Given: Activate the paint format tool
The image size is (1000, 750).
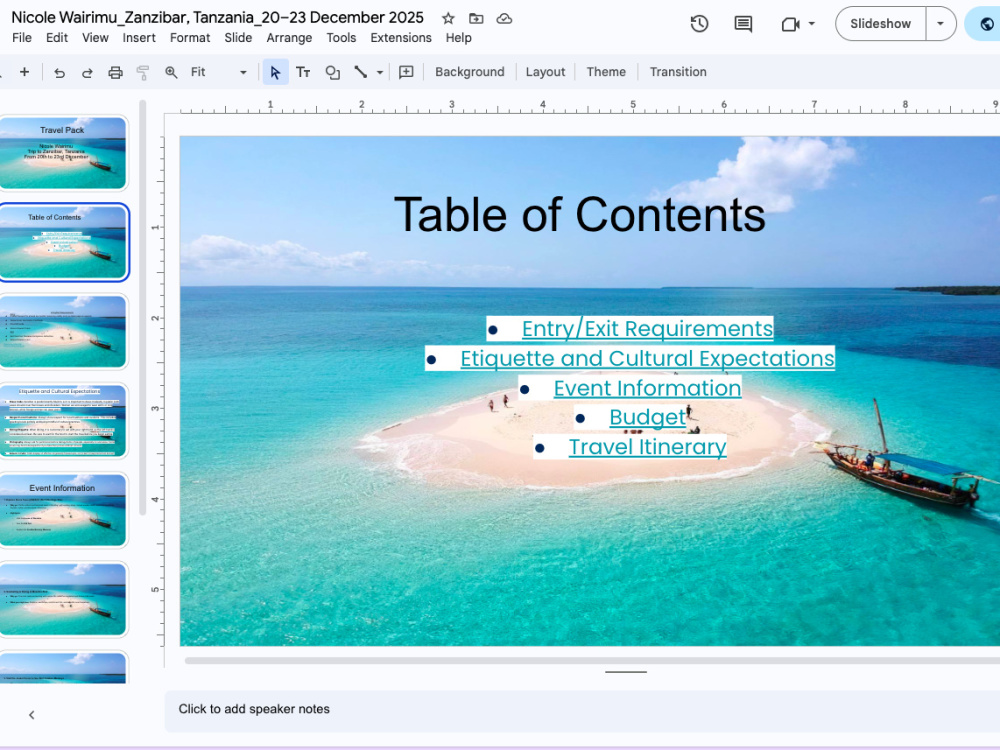Looking at the screenshot, I should pyautogui.click(x=143, y=72).
